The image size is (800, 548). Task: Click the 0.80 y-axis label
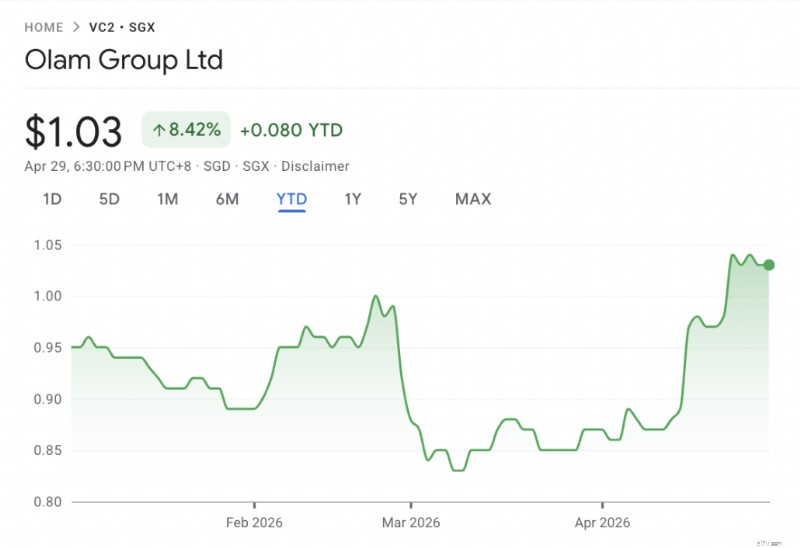[47, 502]
